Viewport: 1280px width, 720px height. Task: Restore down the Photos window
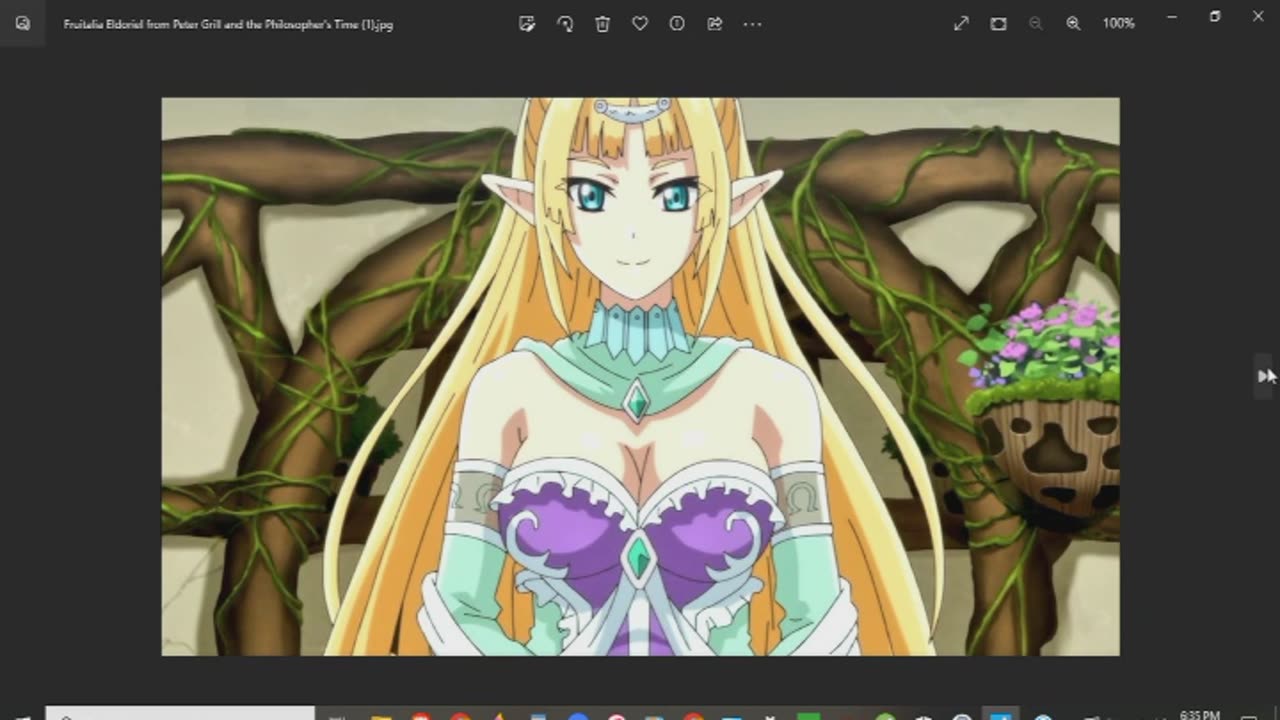[x=1214, y=16]
